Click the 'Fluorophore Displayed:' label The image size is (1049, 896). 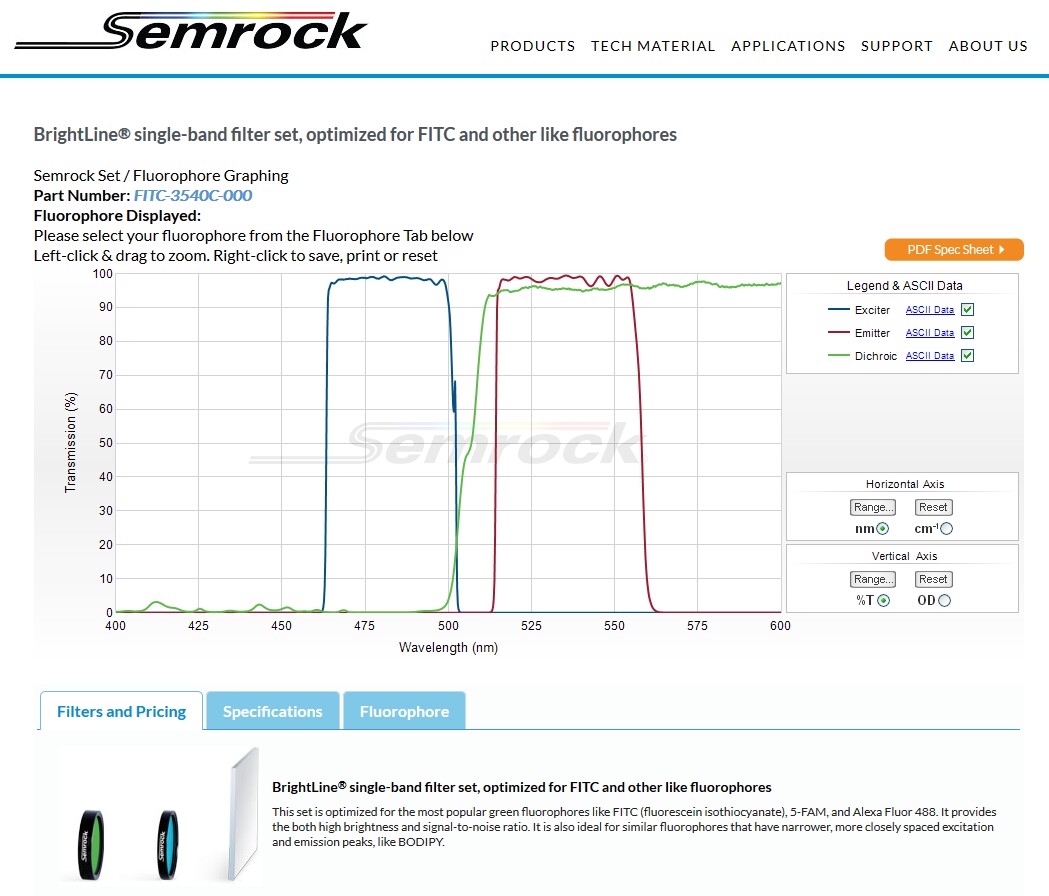[117, 215]
